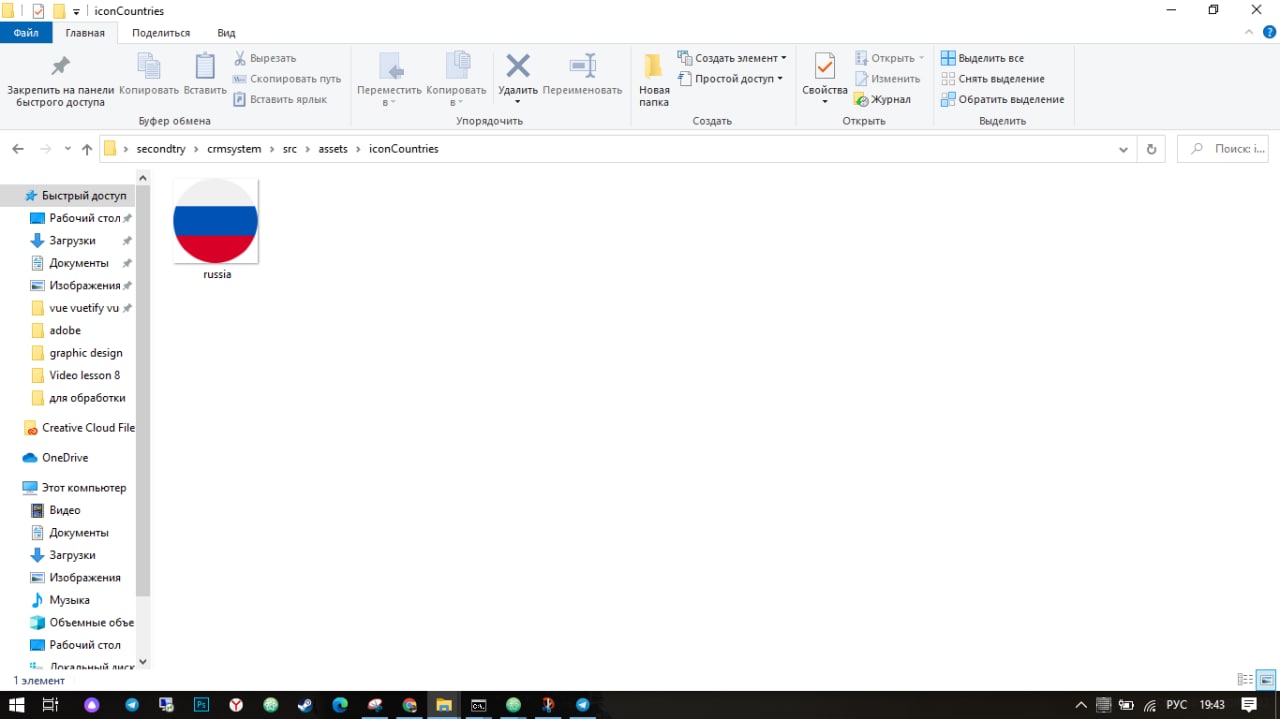The height and width of the screenshot is (719, 1280).
Task: Switch to details view icon
Action: tap(1245, 680)
